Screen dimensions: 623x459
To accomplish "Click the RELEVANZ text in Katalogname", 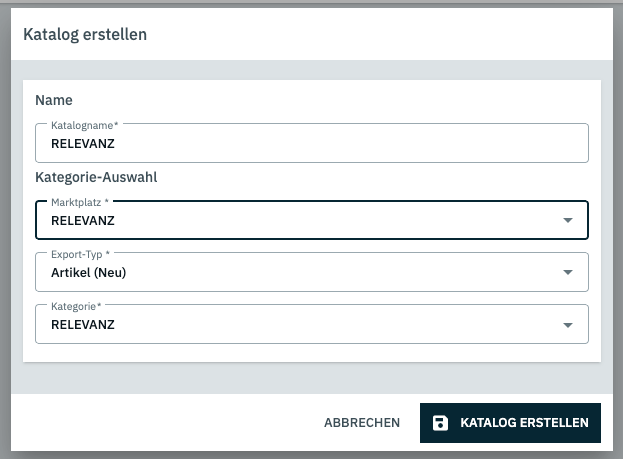I will (82, 144).
